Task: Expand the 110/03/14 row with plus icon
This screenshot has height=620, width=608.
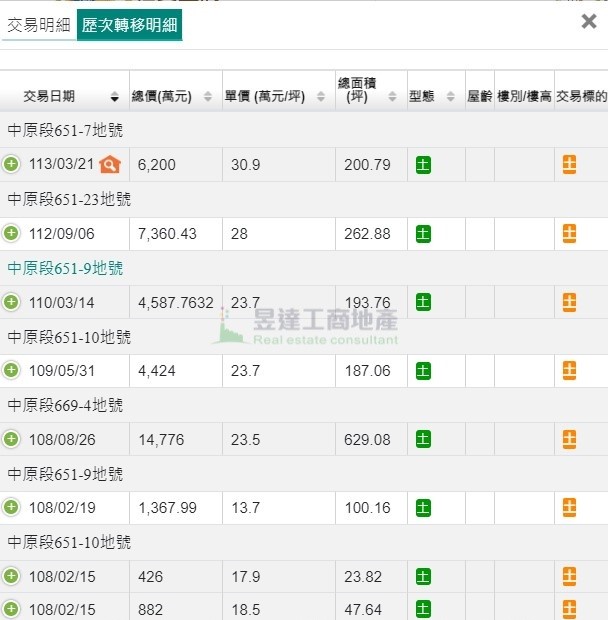Action: click(11, 301)
